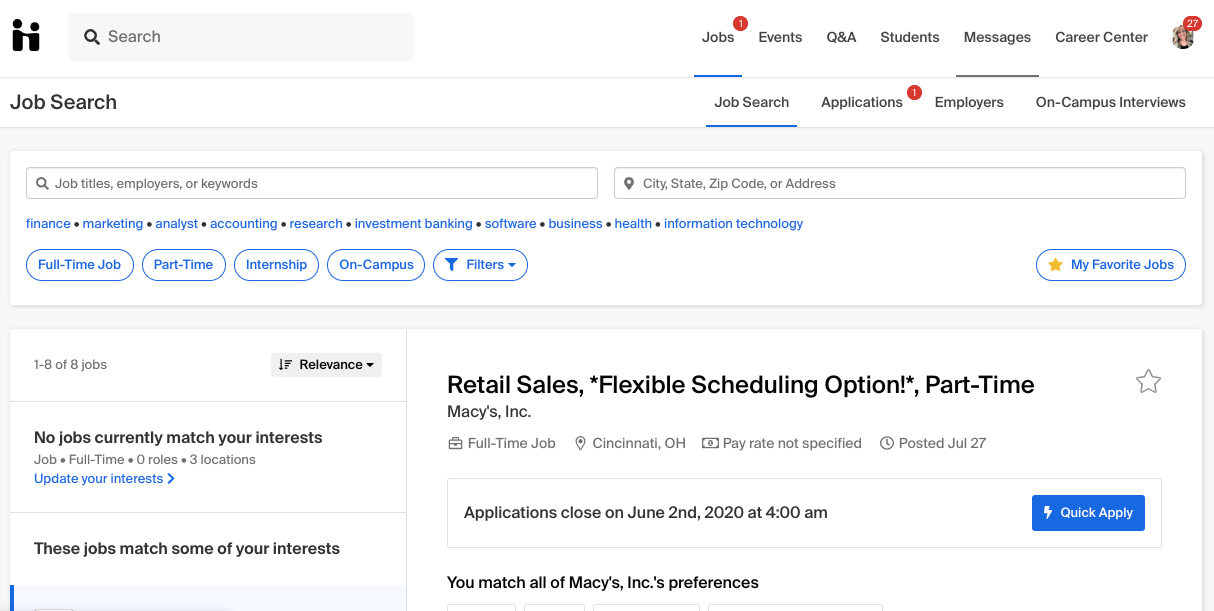Click the magnifier icon in top search

click(x=92, y=37)
